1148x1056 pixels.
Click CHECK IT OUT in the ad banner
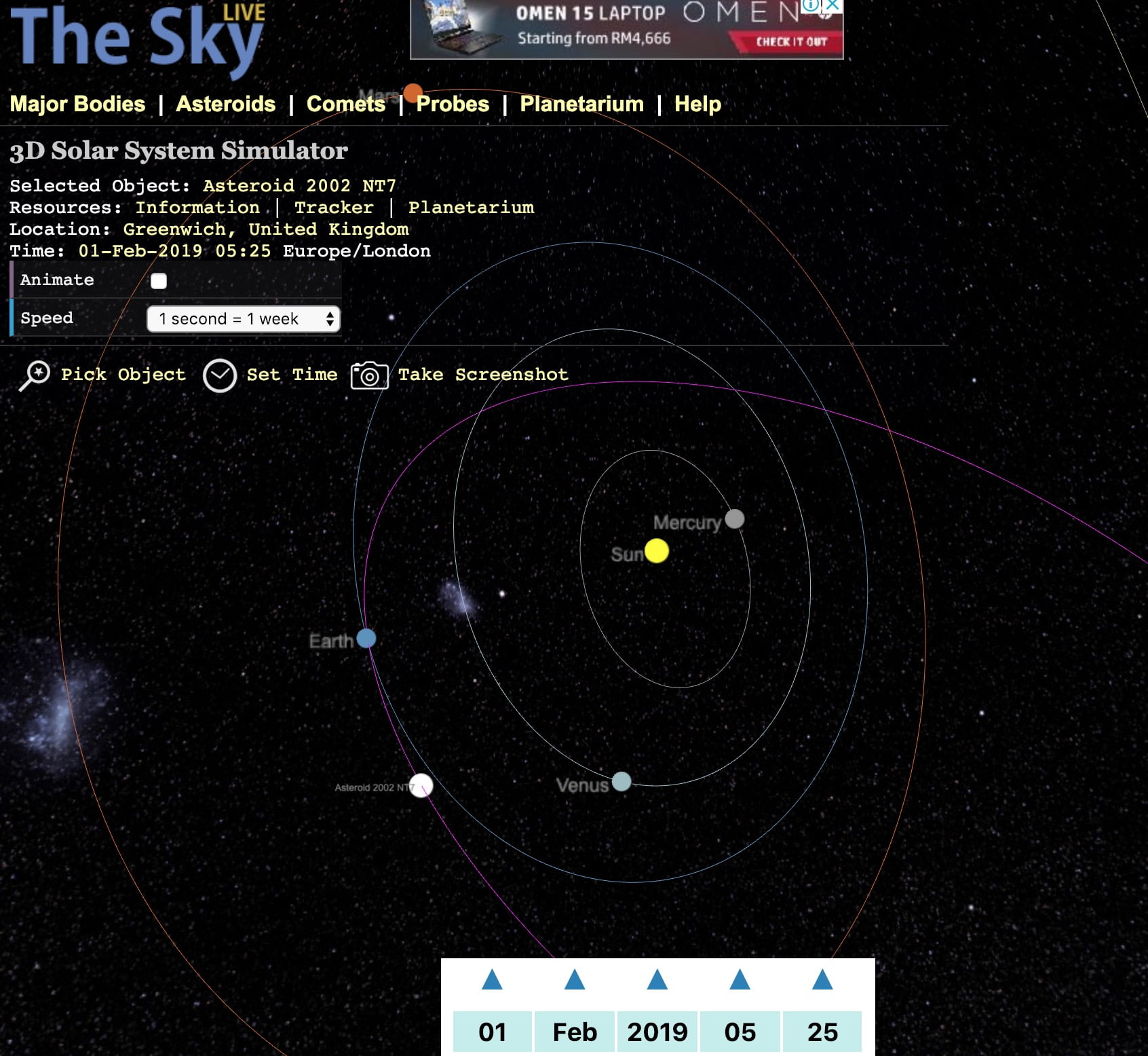[791, 41]
